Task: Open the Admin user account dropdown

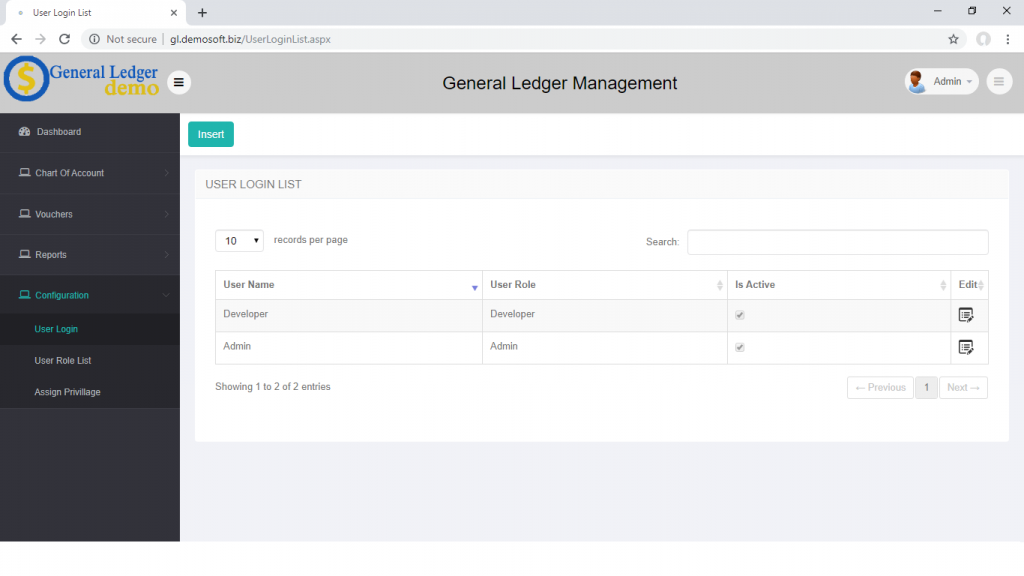Action: 941,82
